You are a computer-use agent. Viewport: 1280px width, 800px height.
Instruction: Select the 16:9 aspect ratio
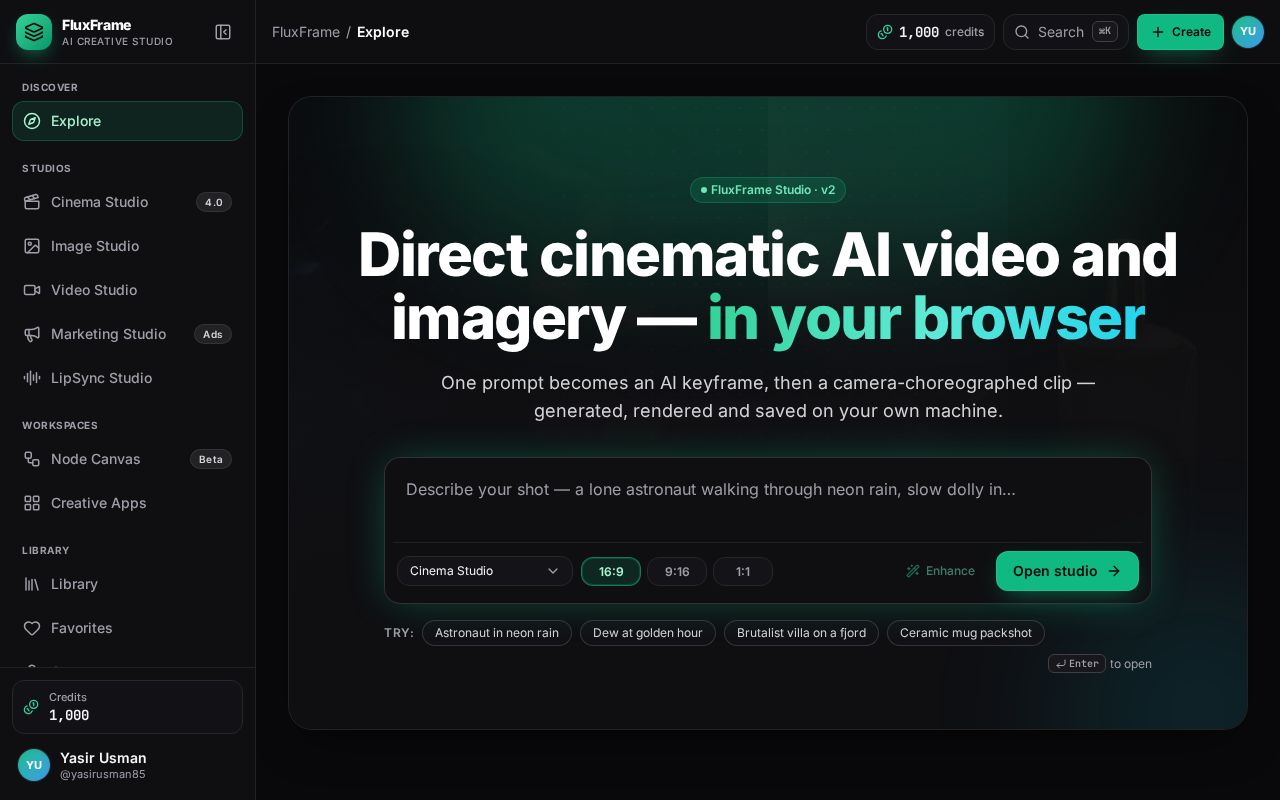611,572
